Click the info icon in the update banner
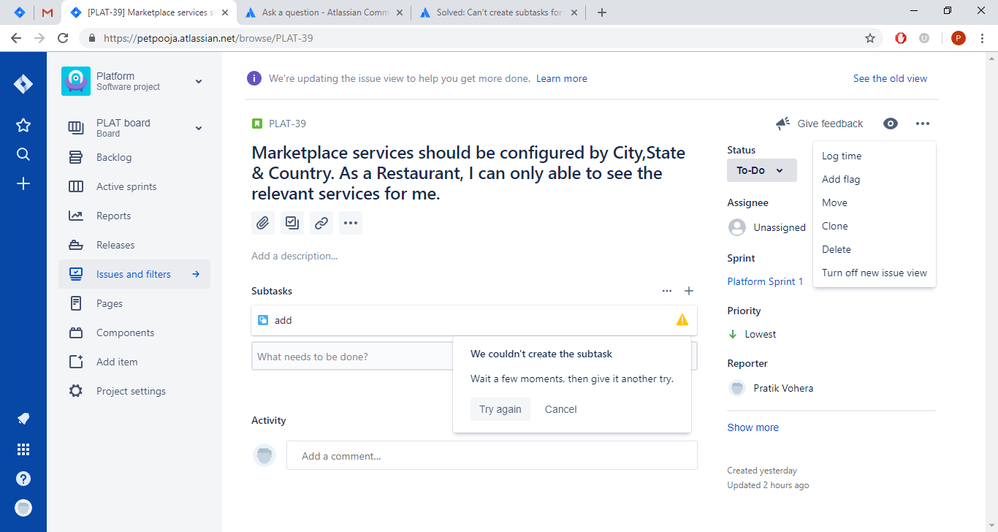This screenshot has height=532, width=998. click(254, 78)
